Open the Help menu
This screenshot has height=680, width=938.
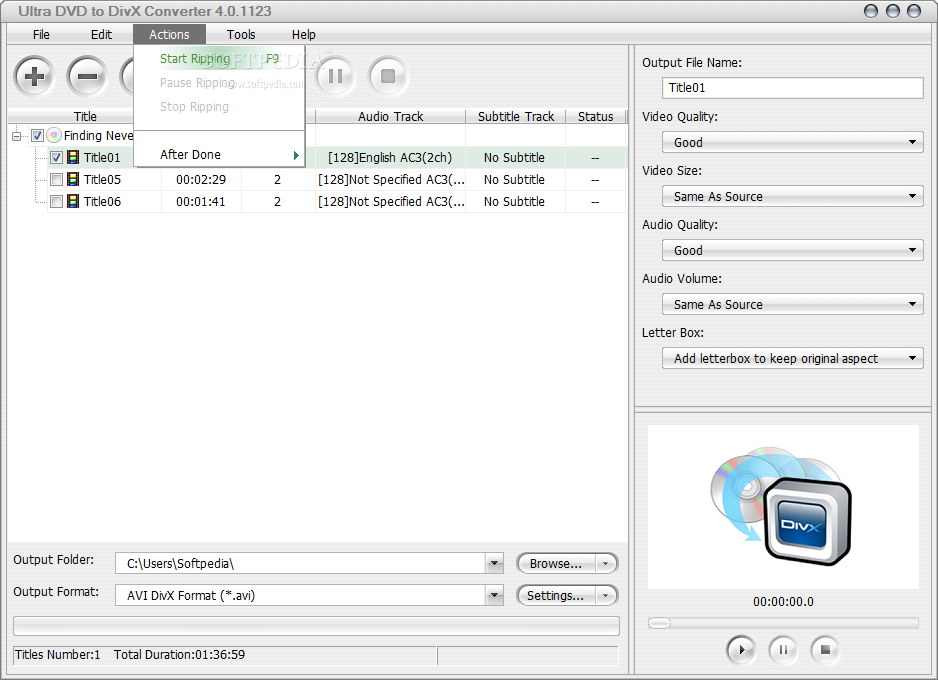303,35
